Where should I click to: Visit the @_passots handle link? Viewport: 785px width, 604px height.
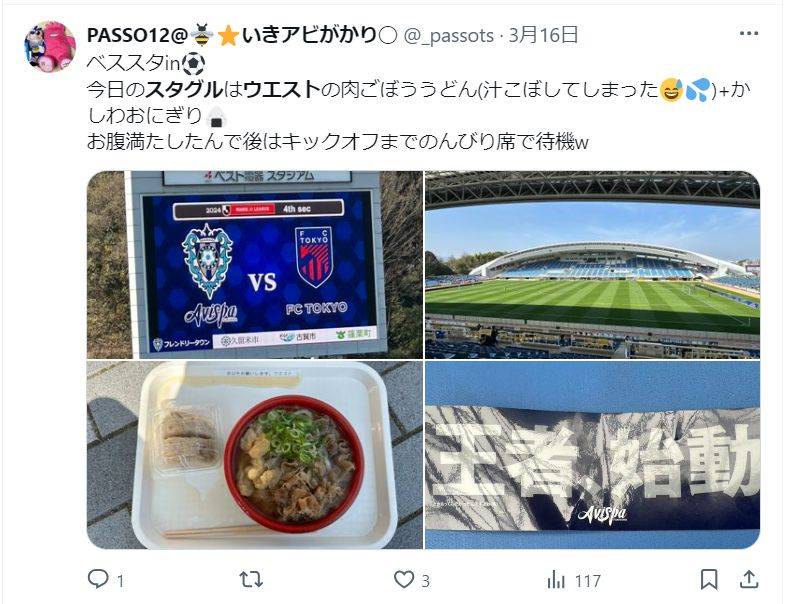(449, 36)
